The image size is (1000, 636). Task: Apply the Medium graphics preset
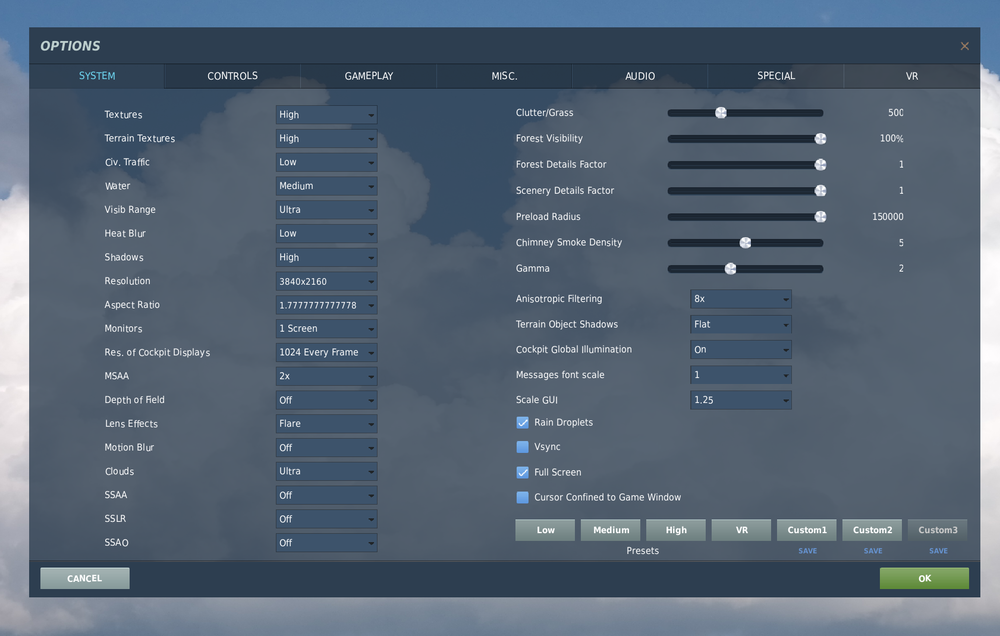[610, 529]
